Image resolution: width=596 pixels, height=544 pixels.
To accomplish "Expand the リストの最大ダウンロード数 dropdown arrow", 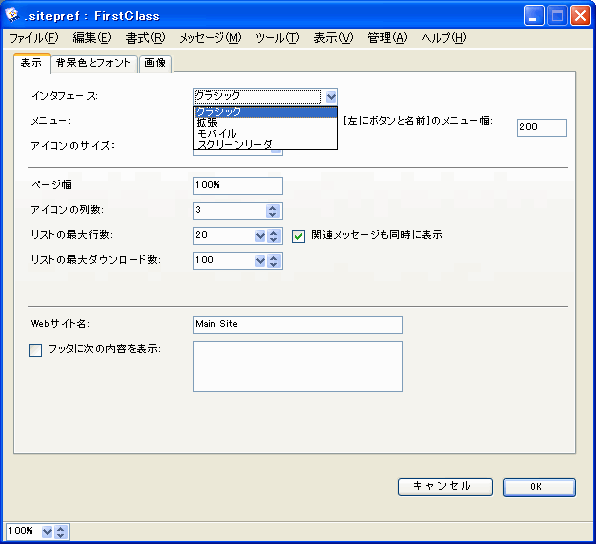I will [260, 261].
